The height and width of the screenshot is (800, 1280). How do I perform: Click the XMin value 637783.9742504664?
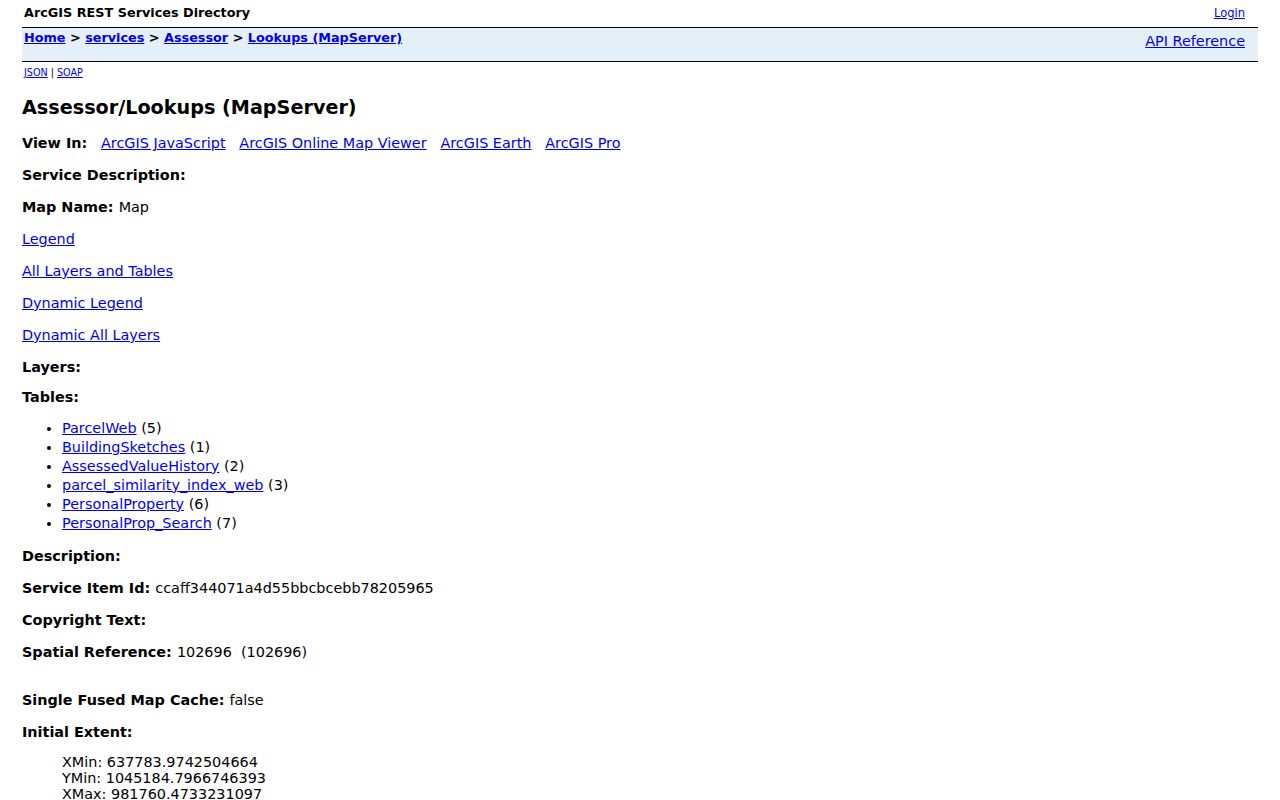(182, 762)
